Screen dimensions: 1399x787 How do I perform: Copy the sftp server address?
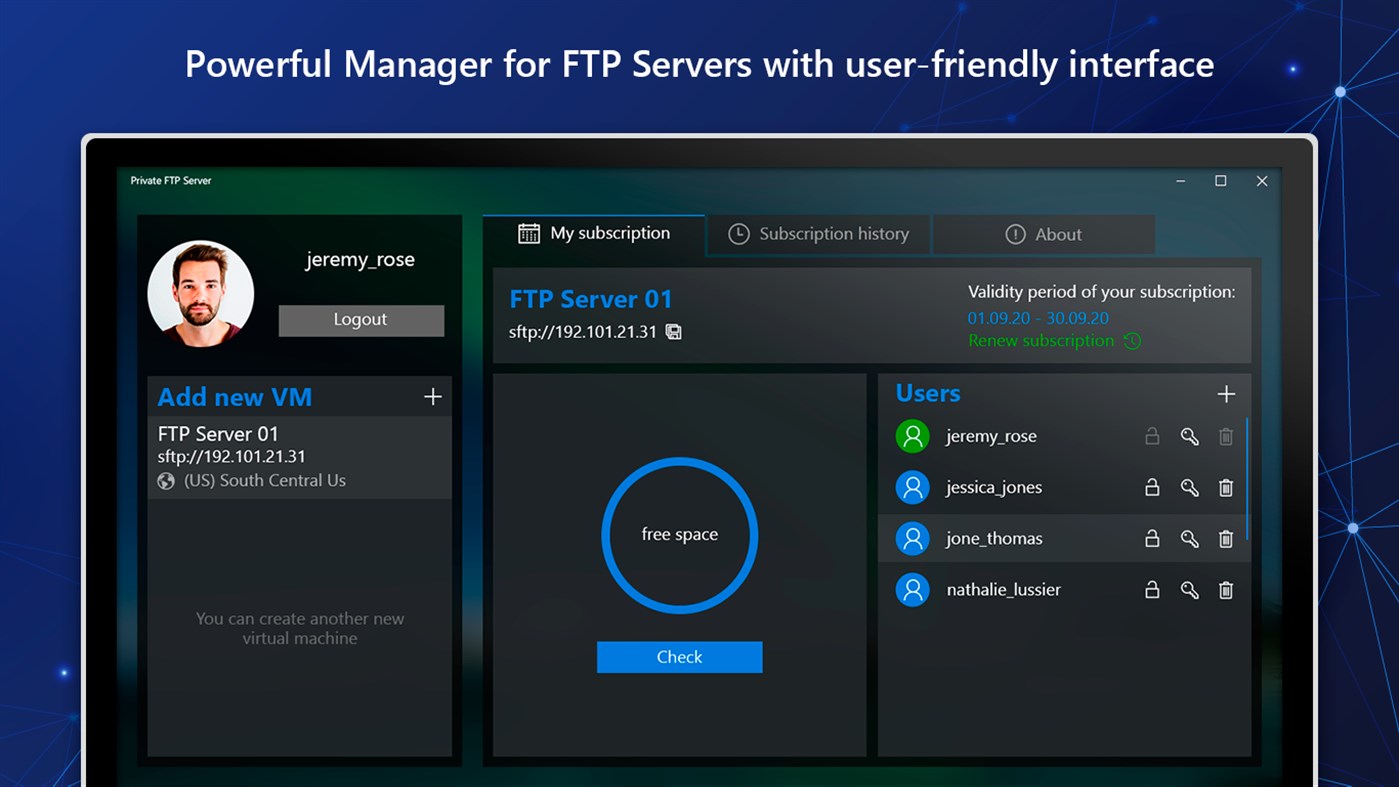672,331
